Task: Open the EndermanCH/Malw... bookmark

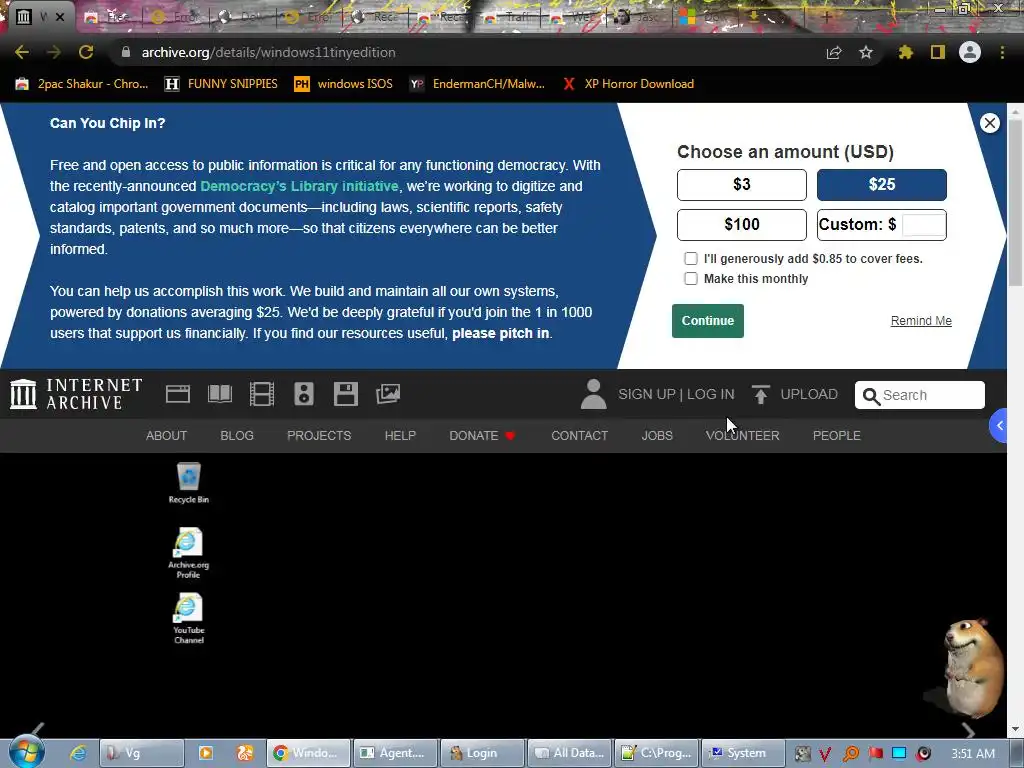Action: click(477, 84)
